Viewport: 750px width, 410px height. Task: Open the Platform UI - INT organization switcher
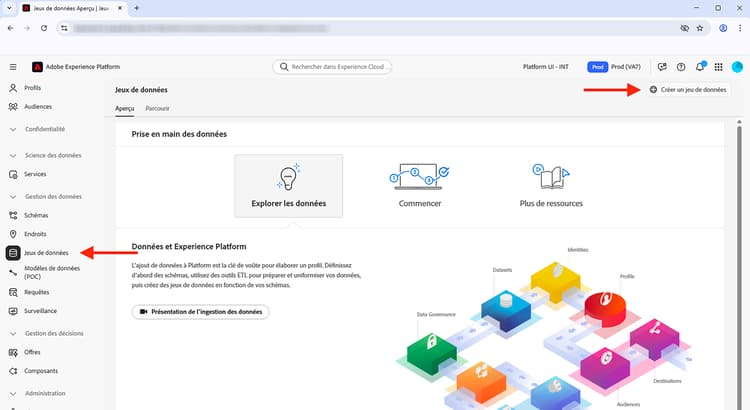tap(545, 67)
